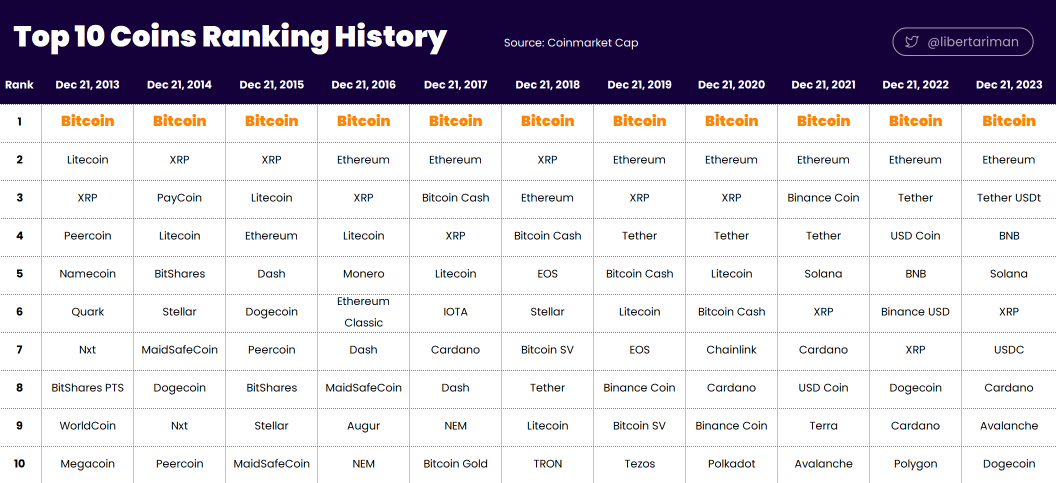This screenshot has height=483, width=1056.
Task: Open the @libertariman handle button
Action: [962, 42]
